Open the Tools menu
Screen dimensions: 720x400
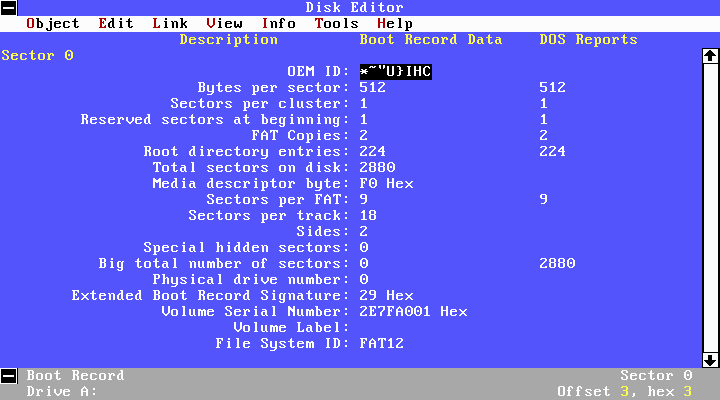[x=337, y=23]
